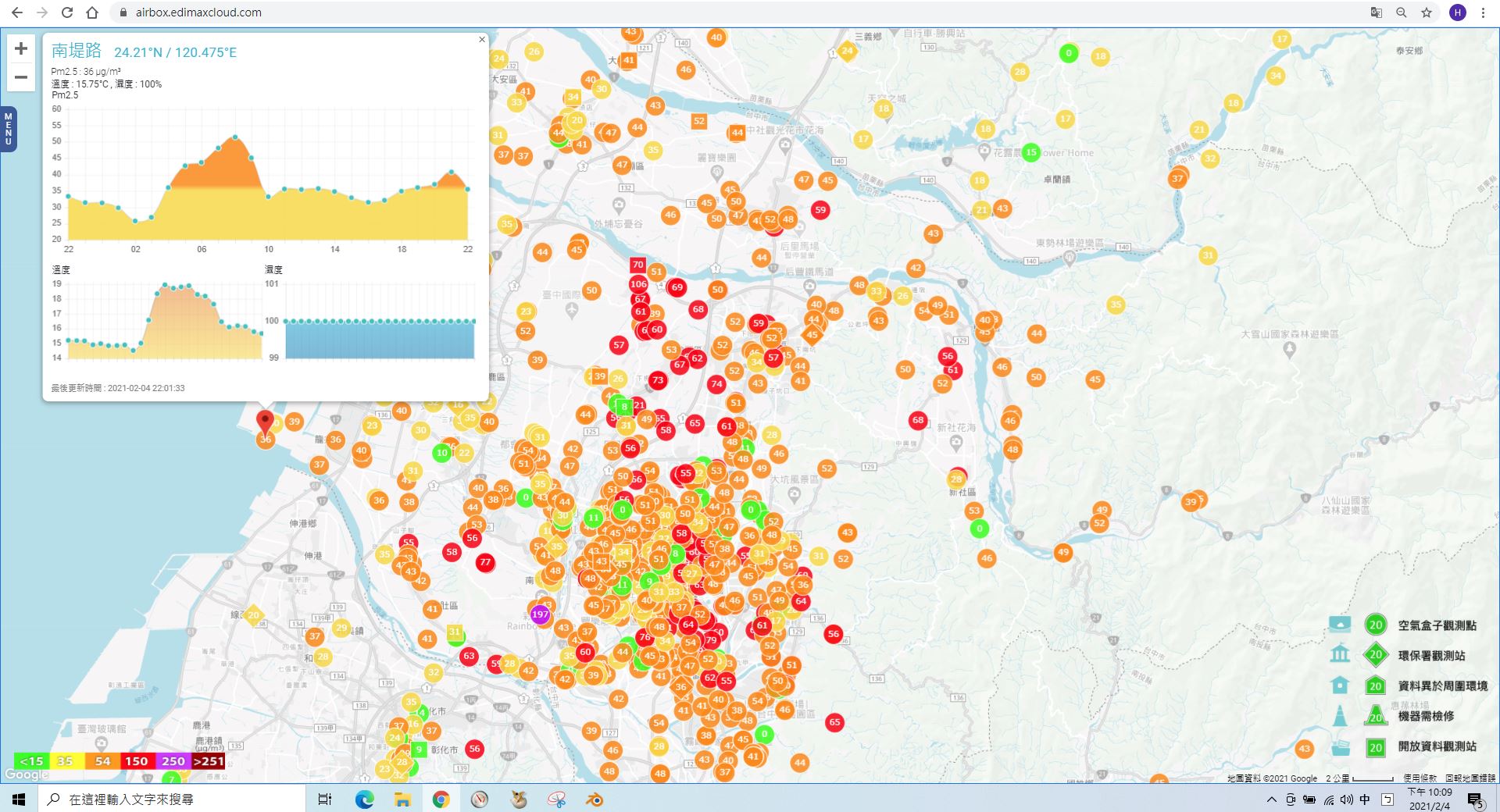Click the 大坑風景區 place label
The image size is (1500, 812).
click(795, 479)
